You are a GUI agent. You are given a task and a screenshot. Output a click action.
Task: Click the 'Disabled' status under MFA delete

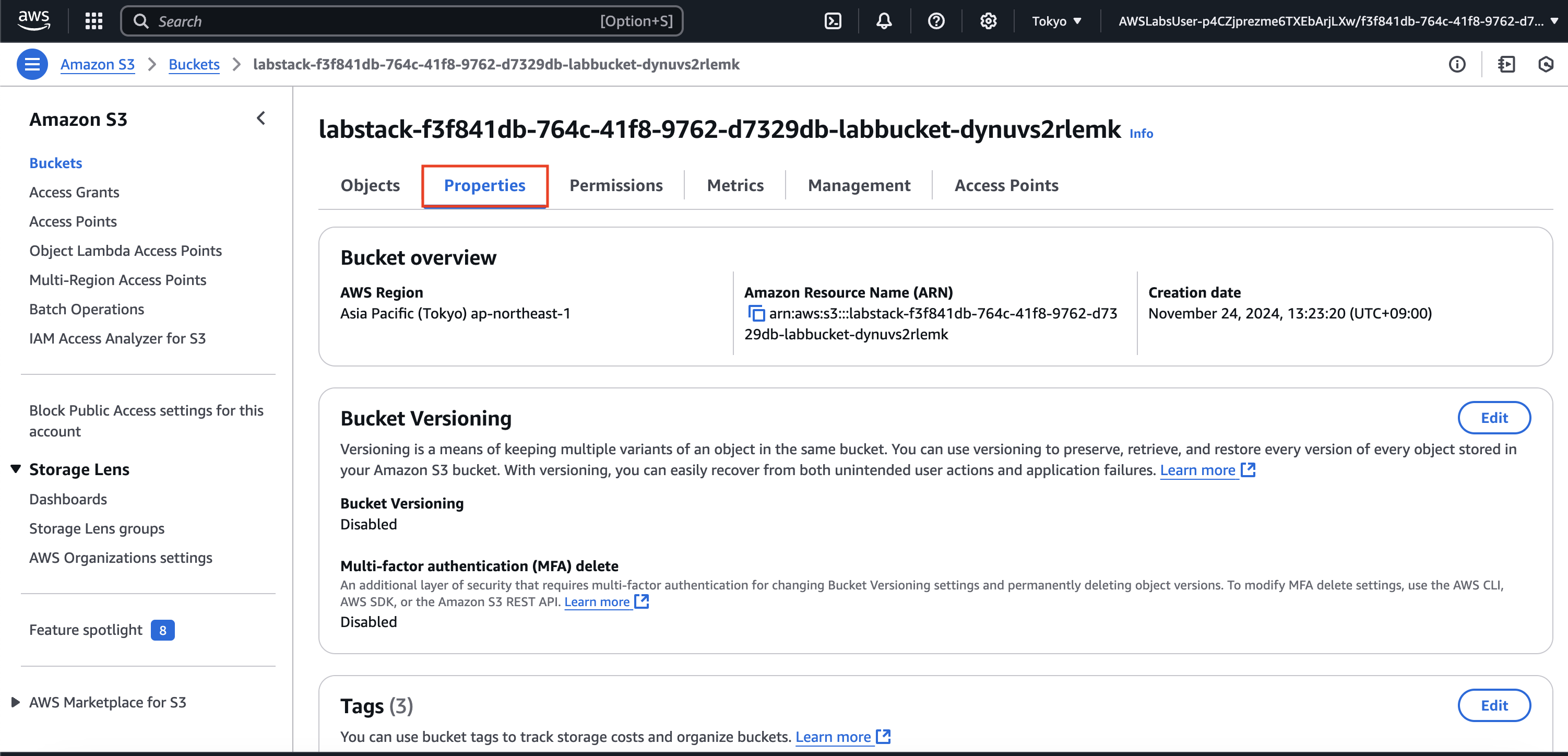tap(369, 621)
